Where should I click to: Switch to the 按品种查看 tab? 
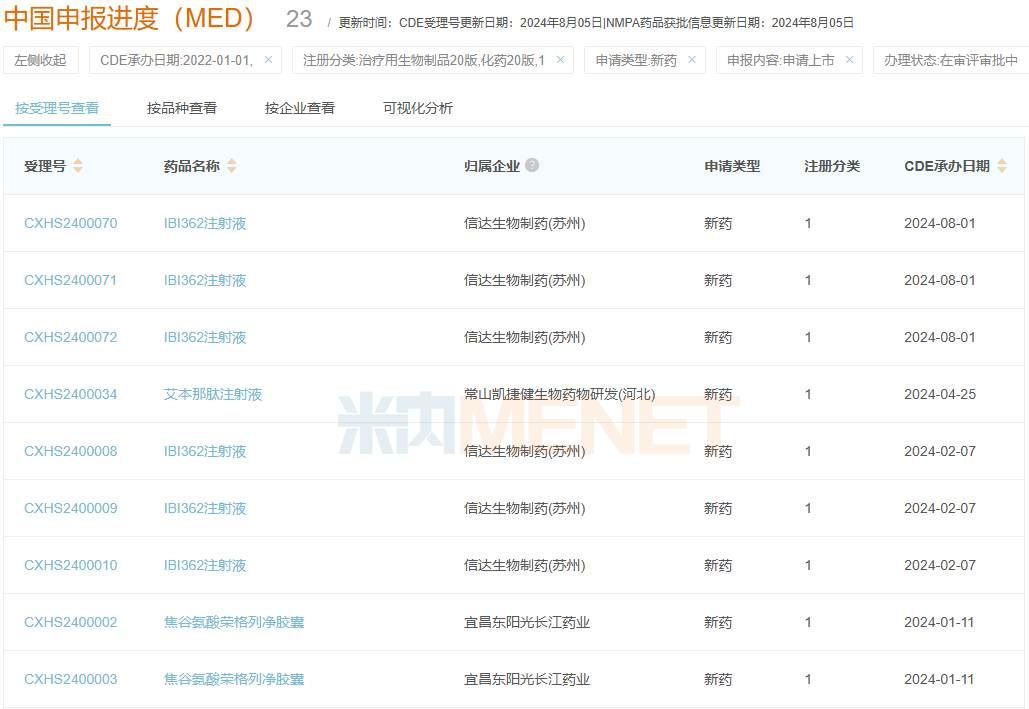(x=183, y=107)
